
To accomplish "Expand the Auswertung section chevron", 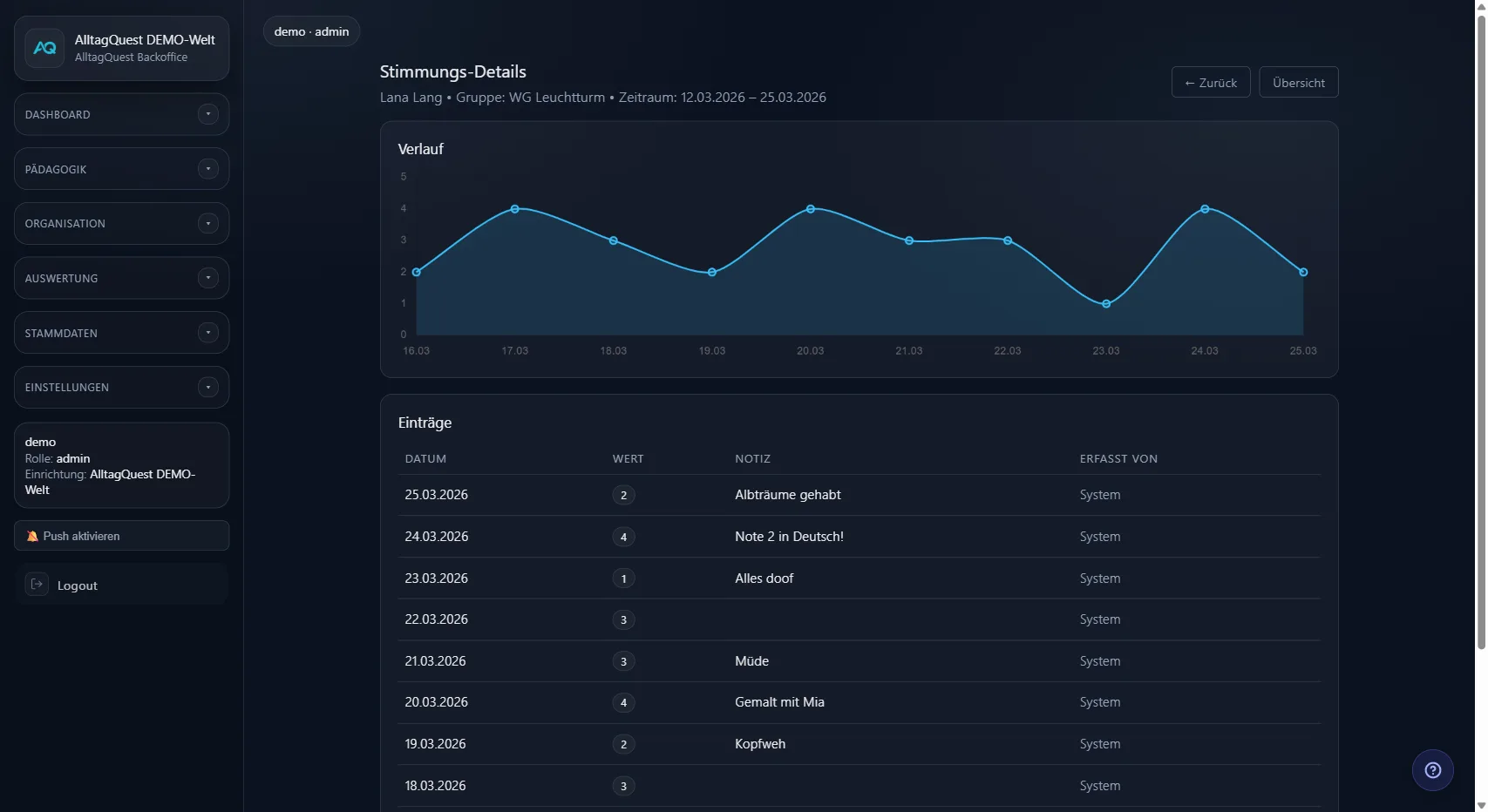I will [207, 278].
